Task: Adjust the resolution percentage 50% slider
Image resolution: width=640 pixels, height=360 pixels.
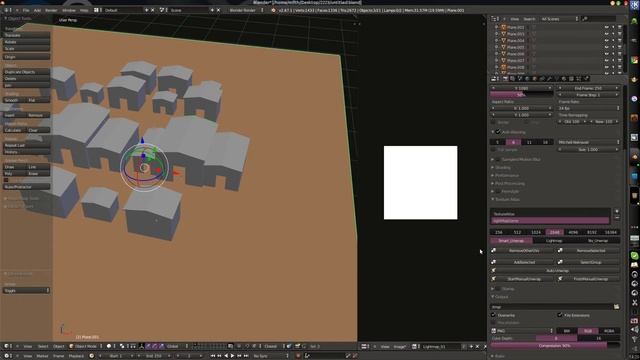Action: tap(522, 95)
